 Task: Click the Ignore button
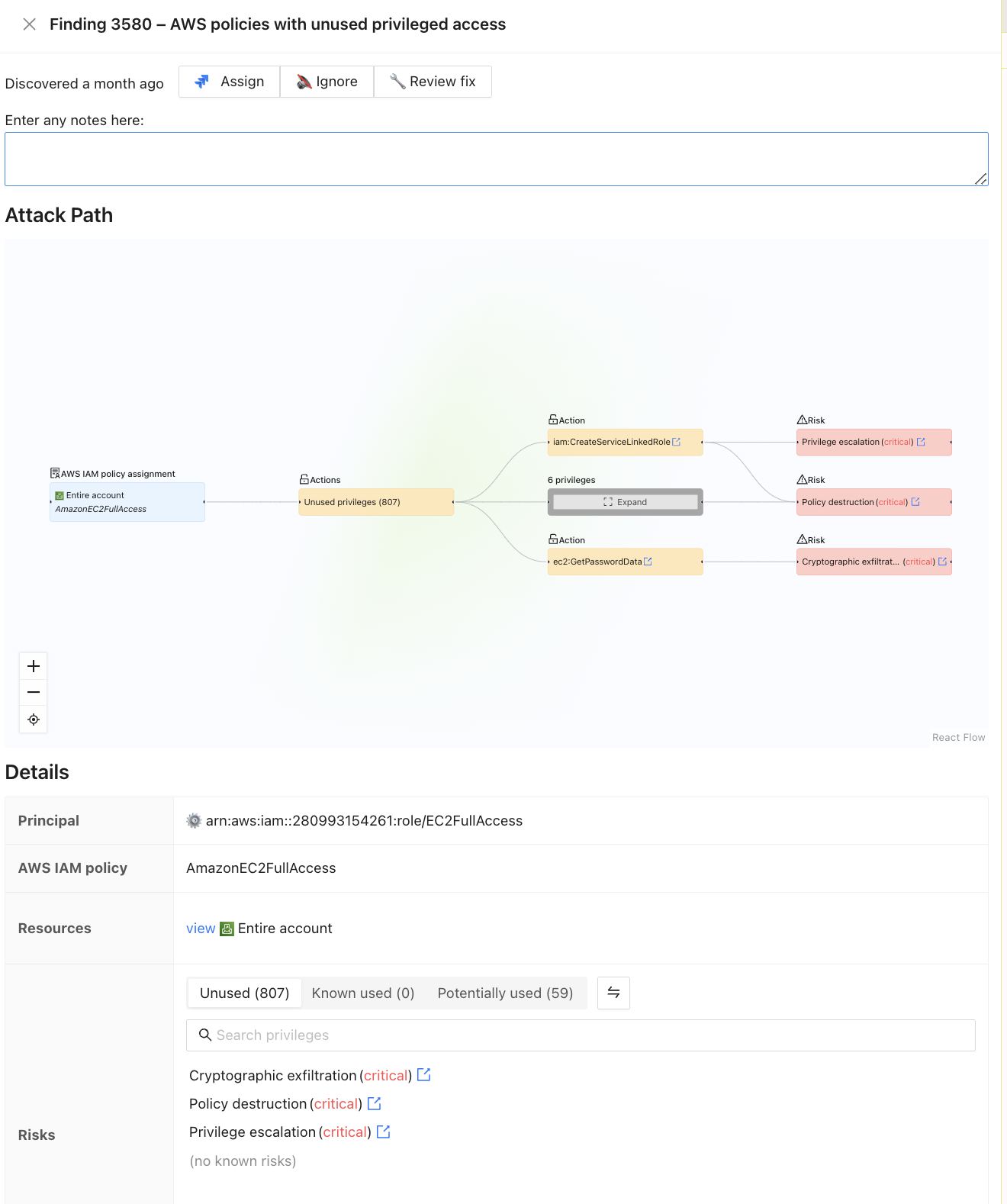point(327,82)
